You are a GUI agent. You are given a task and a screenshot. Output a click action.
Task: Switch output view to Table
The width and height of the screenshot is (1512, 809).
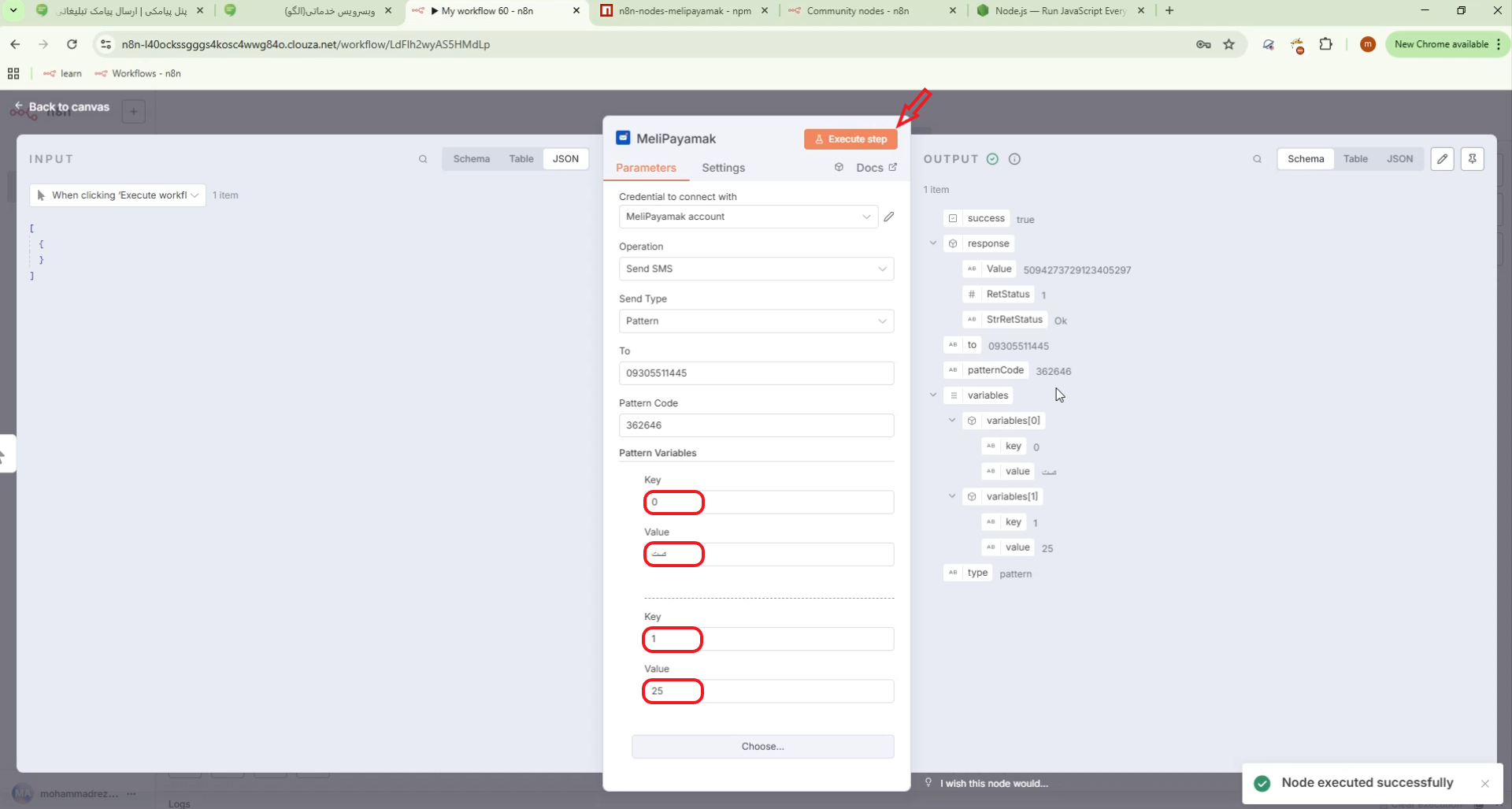point(1355,159)
